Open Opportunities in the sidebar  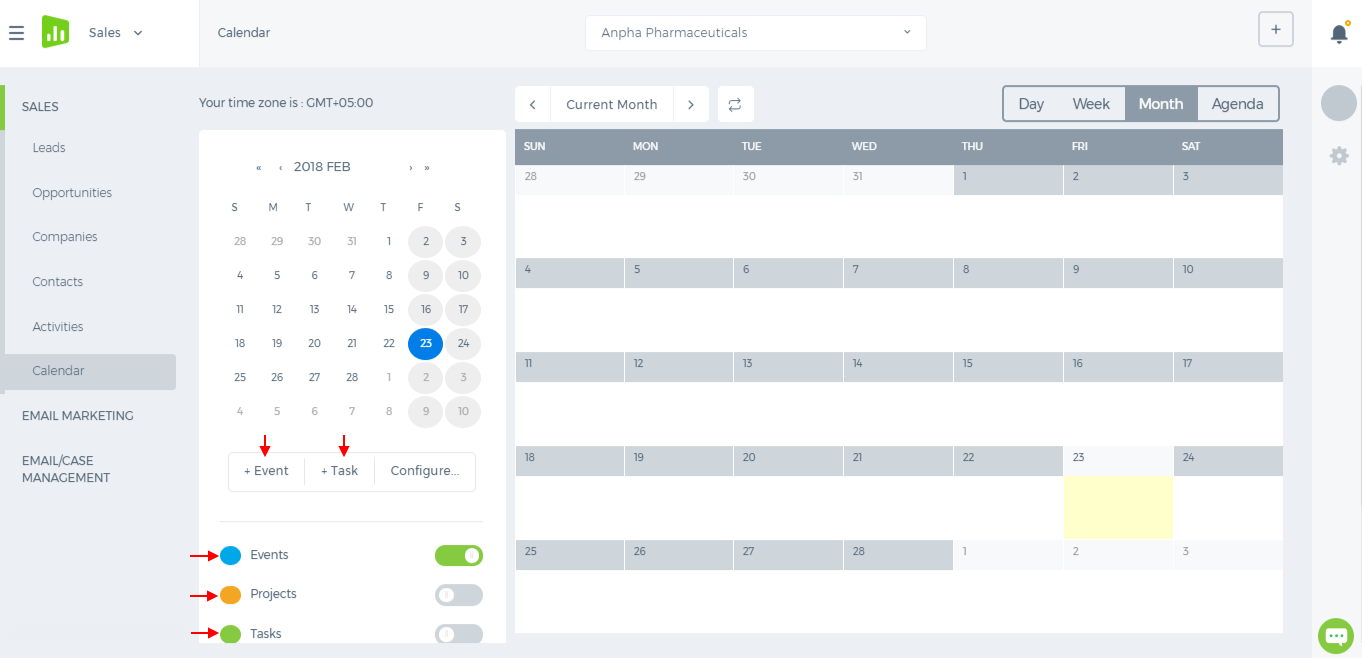pos(72,193)
